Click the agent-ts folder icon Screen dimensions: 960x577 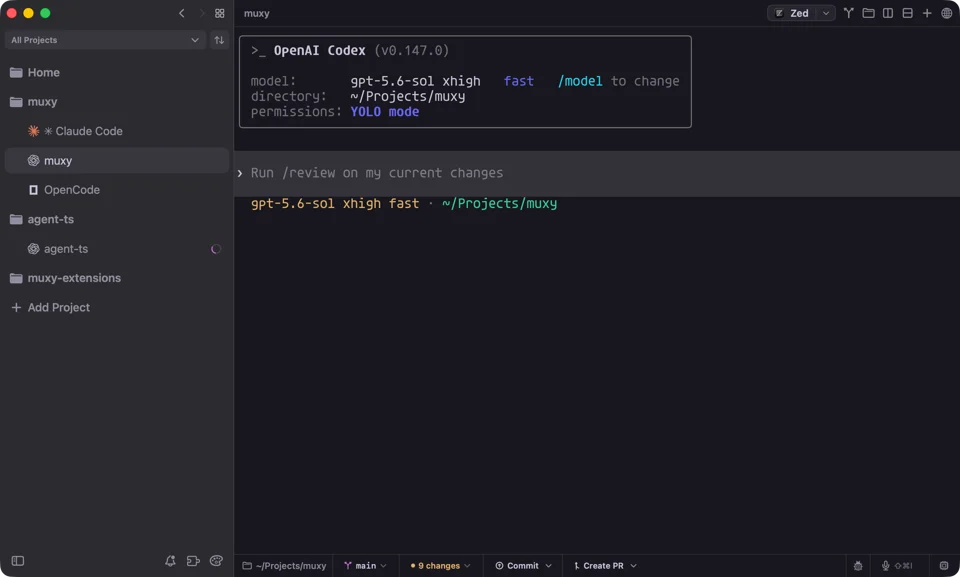[17, 219]
